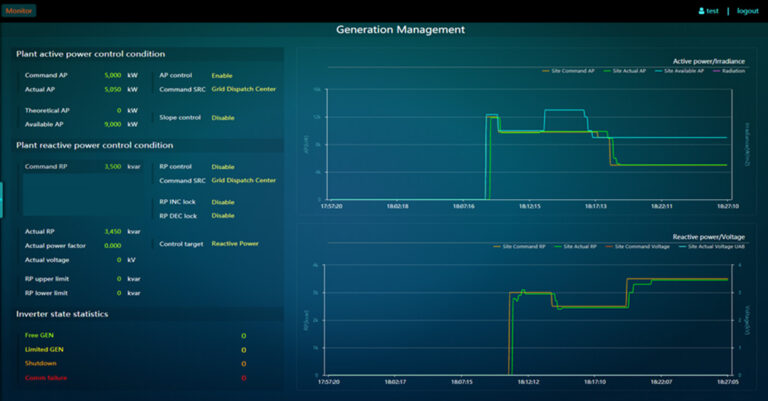The image size is (768, 401).
Task: Open the Control target Reactive Power selector
Action: pos(235,243)
